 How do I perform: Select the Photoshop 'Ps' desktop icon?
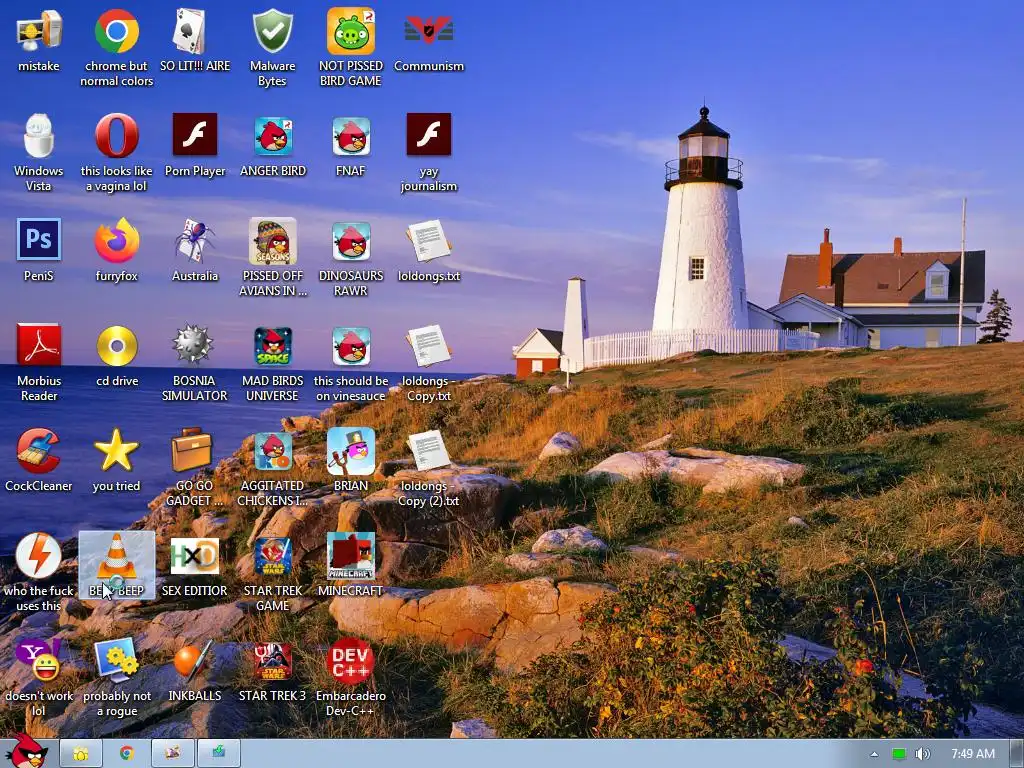[39, 240]
